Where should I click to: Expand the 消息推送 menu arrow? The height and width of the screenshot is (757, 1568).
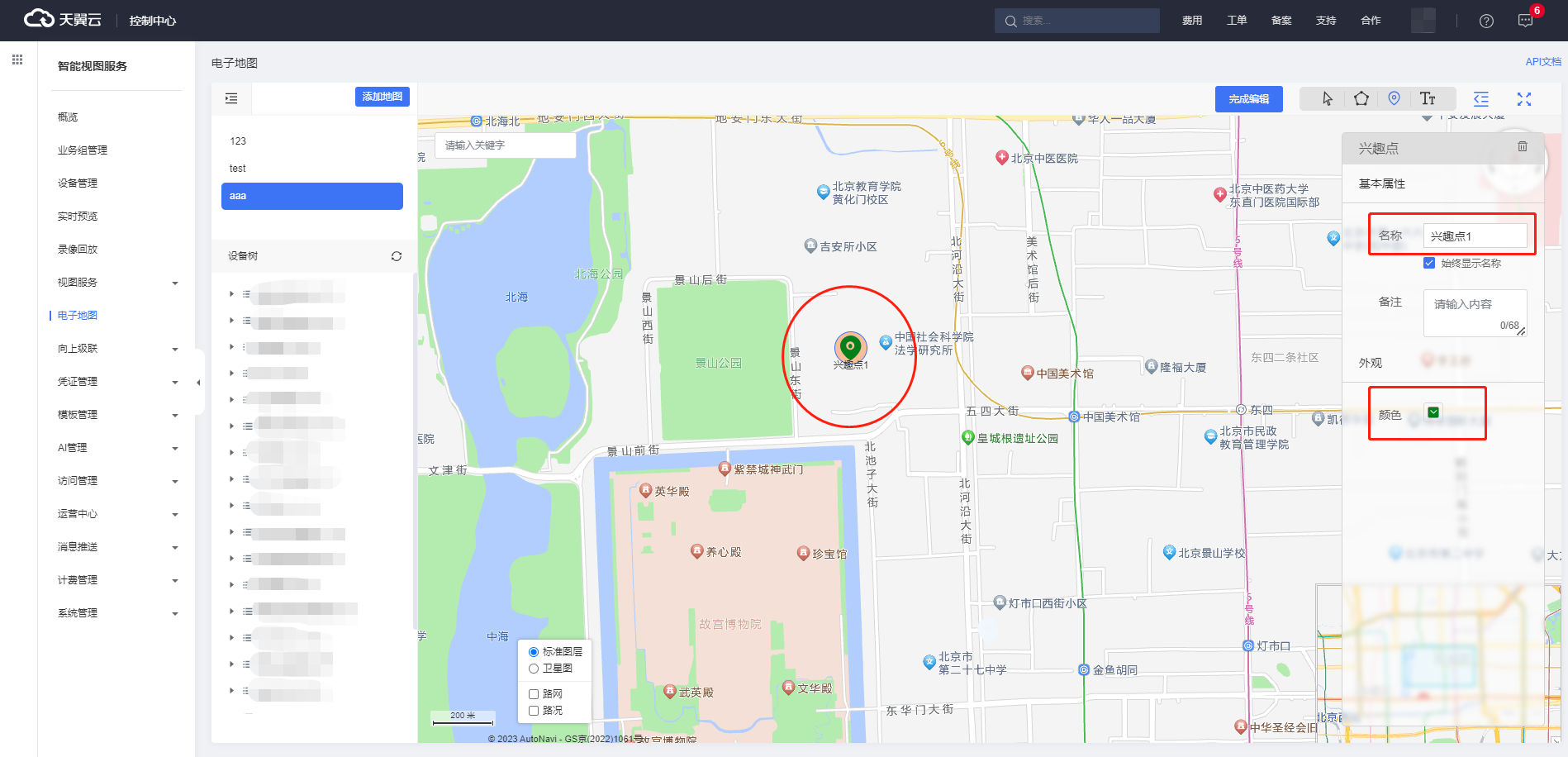tap(175, 548)
